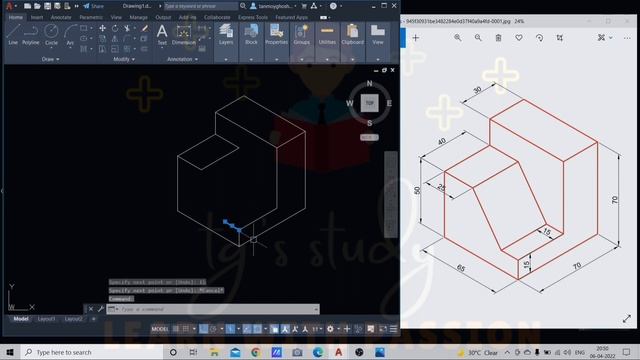Click the Save icon in quick access toolbar
The height and width of the screenshot is (360, 640).
pyautogui.click(x=47, y=6)
